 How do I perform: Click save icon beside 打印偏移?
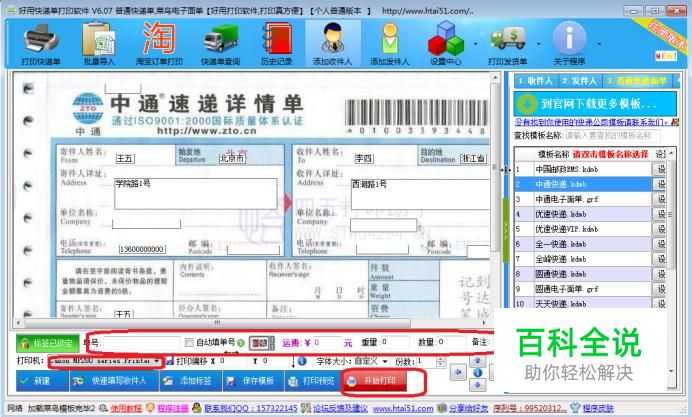[x=170, y=361]
